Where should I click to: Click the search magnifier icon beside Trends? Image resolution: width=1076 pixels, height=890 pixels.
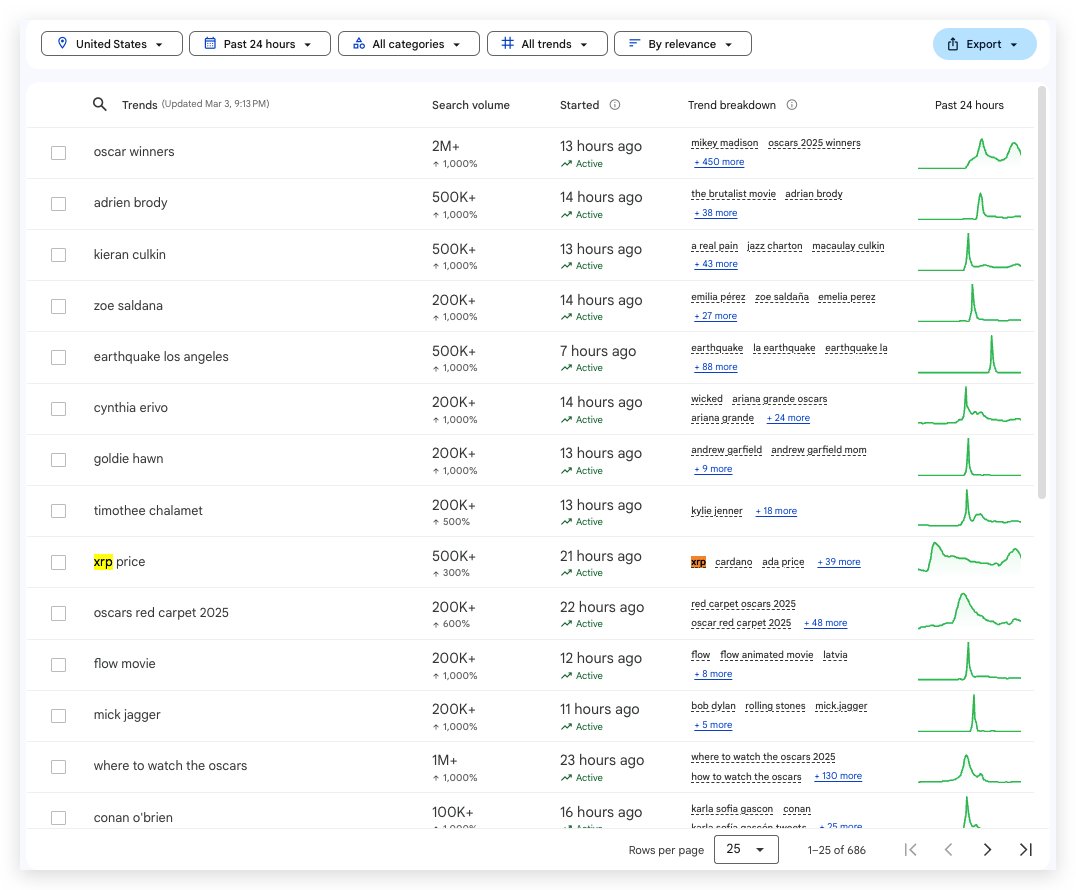100,104
